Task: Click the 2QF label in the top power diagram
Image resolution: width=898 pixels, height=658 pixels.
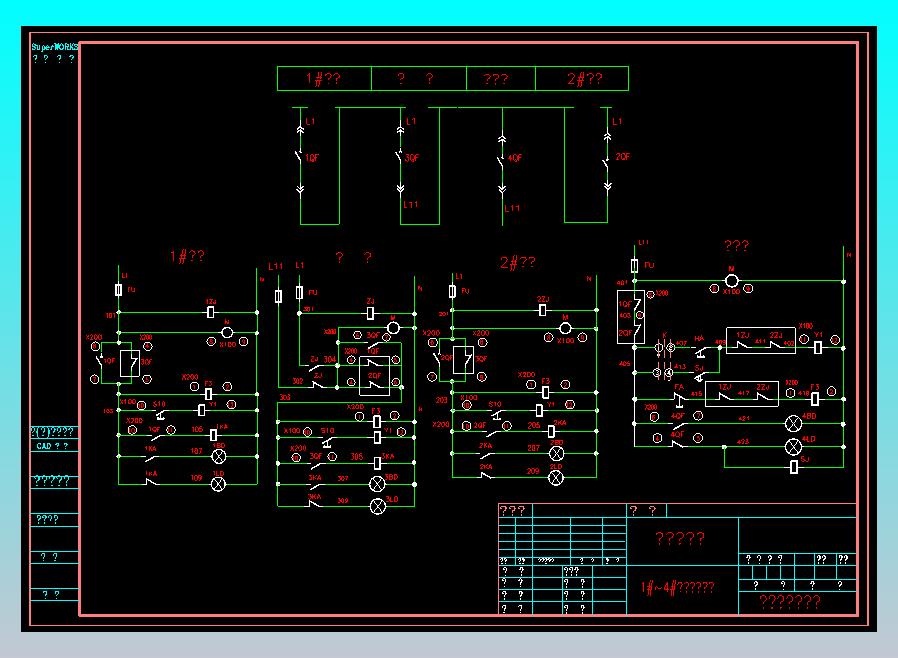Action: click(x=623, y=156)
